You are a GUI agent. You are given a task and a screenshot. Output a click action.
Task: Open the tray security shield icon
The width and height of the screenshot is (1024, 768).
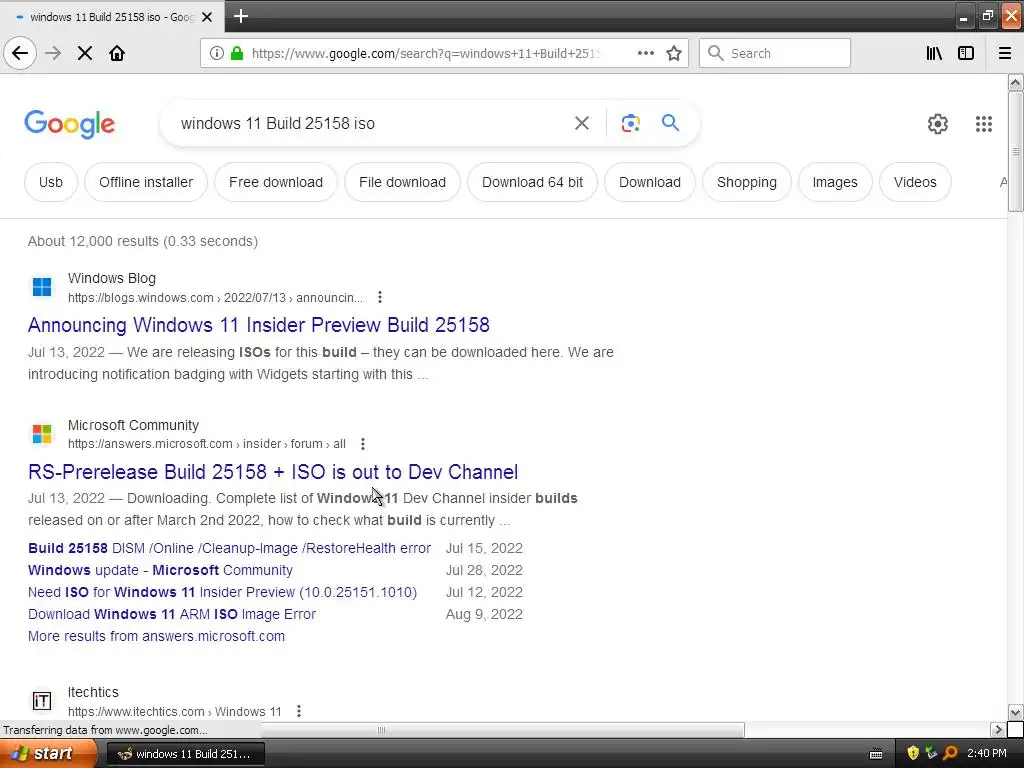[x=913, y=754]
